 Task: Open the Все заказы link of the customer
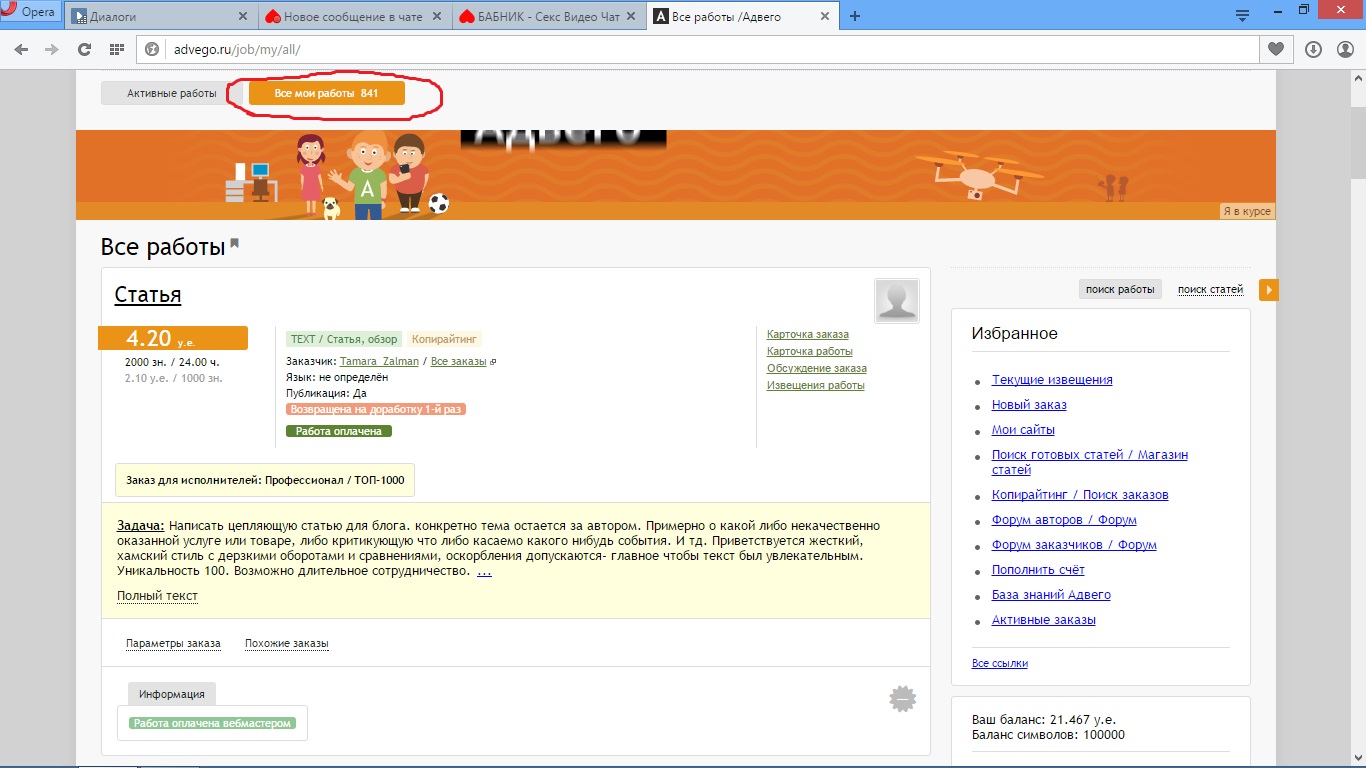tap(459, 361)
